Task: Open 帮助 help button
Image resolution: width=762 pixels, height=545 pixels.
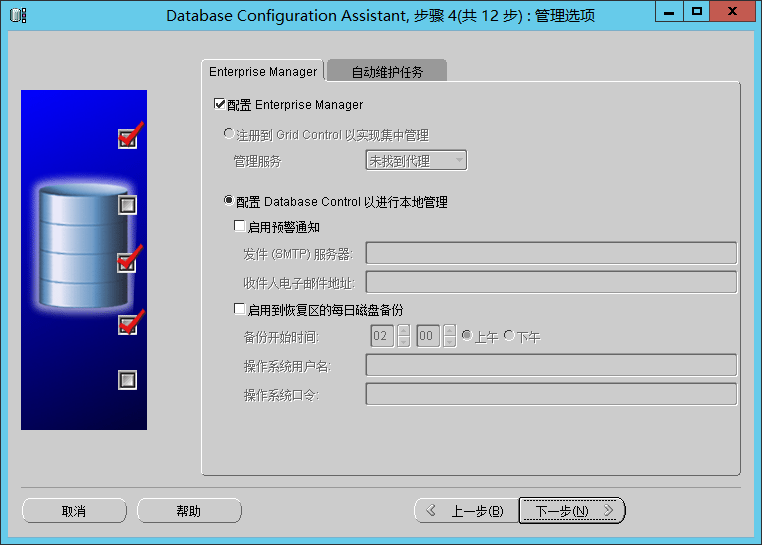Action: pos(189,510)
